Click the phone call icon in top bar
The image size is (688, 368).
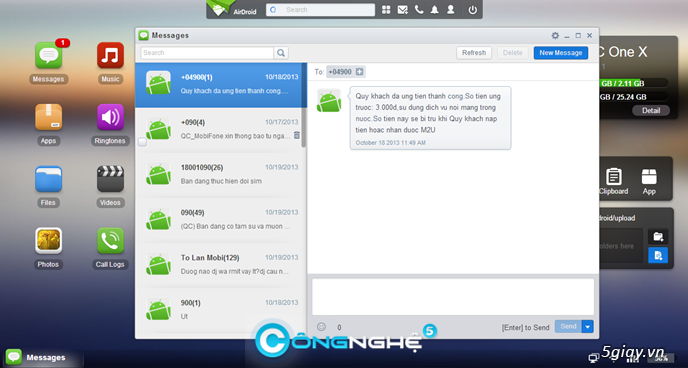419,10
